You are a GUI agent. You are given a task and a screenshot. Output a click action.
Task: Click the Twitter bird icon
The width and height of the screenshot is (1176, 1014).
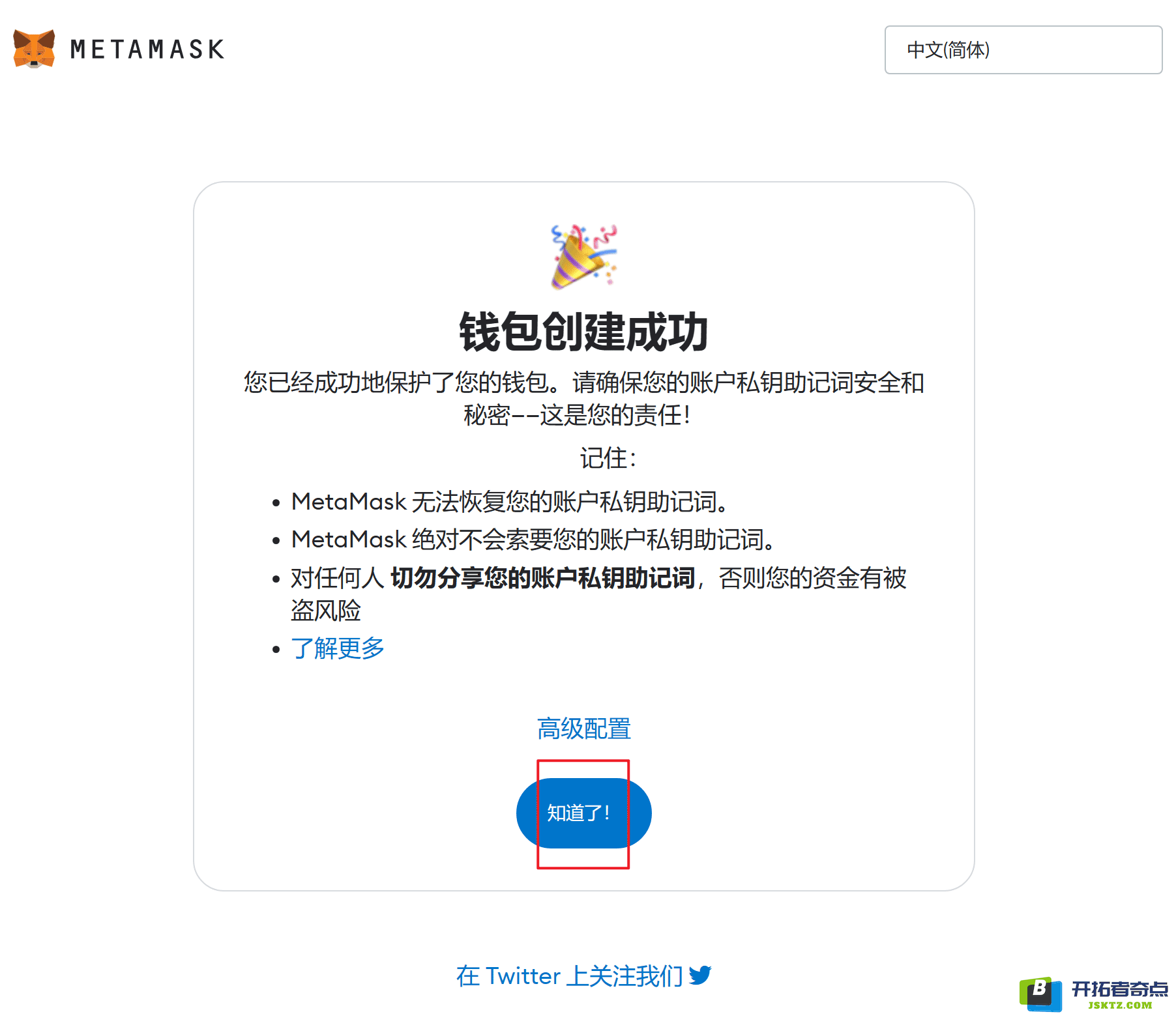(x=699, y=976)
